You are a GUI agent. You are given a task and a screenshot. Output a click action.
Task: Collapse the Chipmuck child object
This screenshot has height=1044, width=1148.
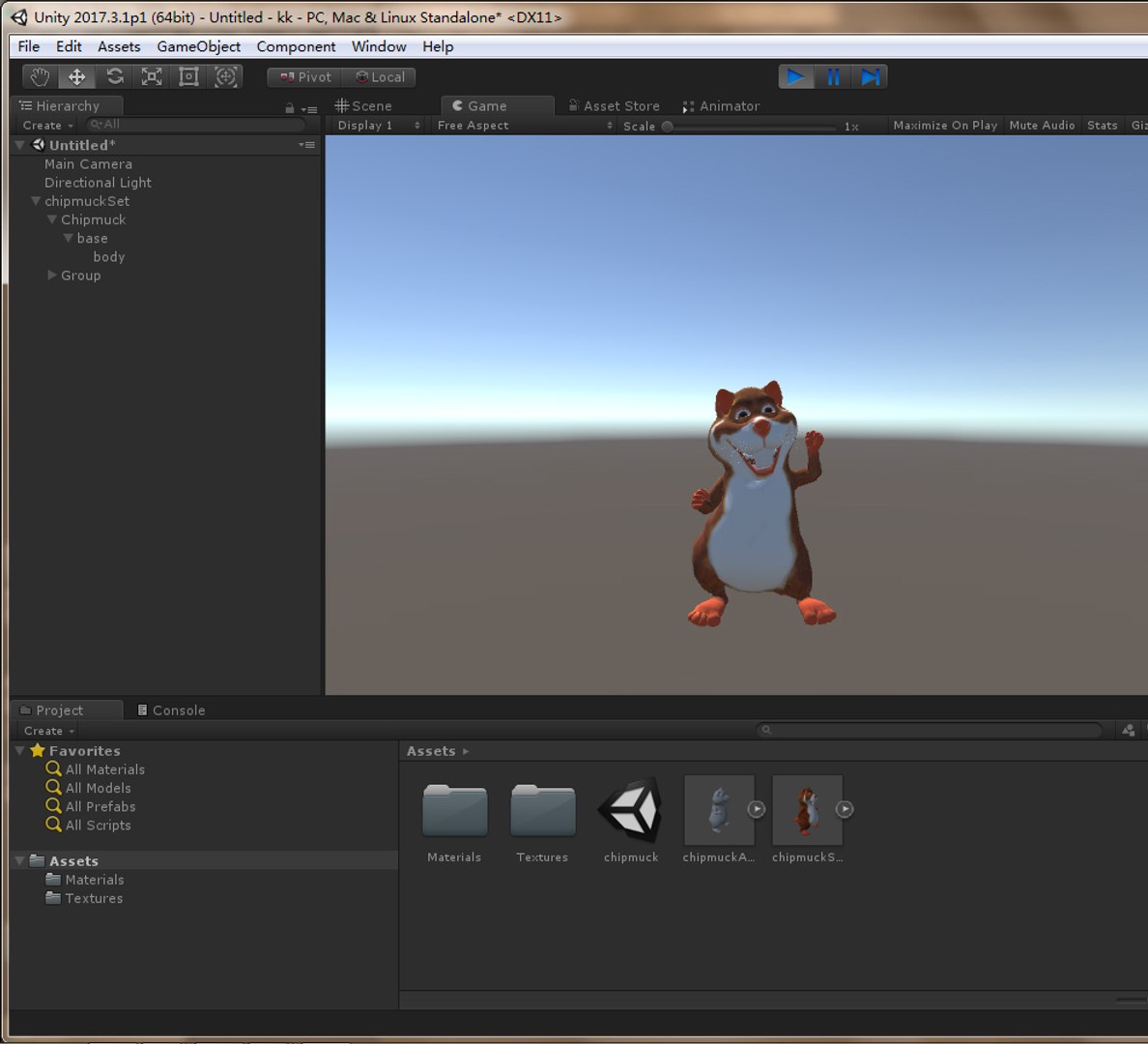coord(52,219)
